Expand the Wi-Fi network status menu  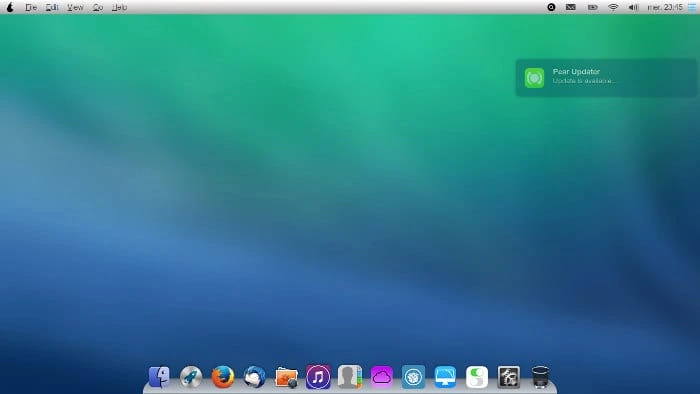coord(613,7)
